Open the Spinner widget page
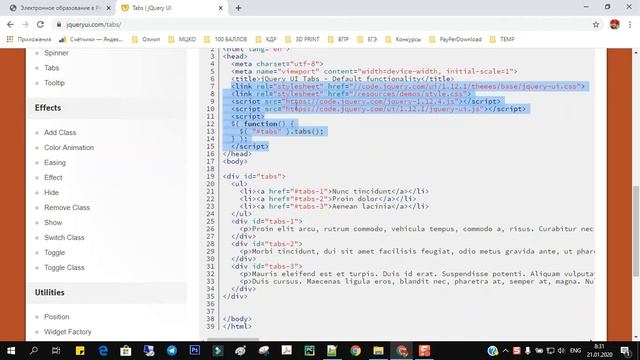 [x=56, y=53]
